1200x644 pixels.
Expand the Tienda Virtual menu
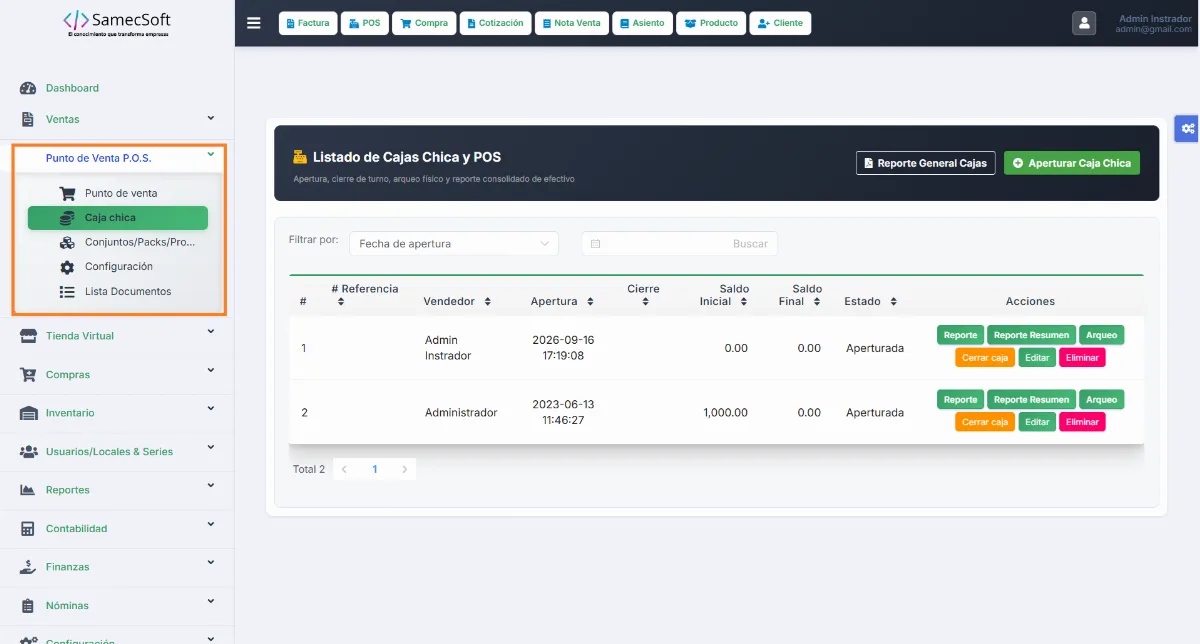click(x=117, y=336)
